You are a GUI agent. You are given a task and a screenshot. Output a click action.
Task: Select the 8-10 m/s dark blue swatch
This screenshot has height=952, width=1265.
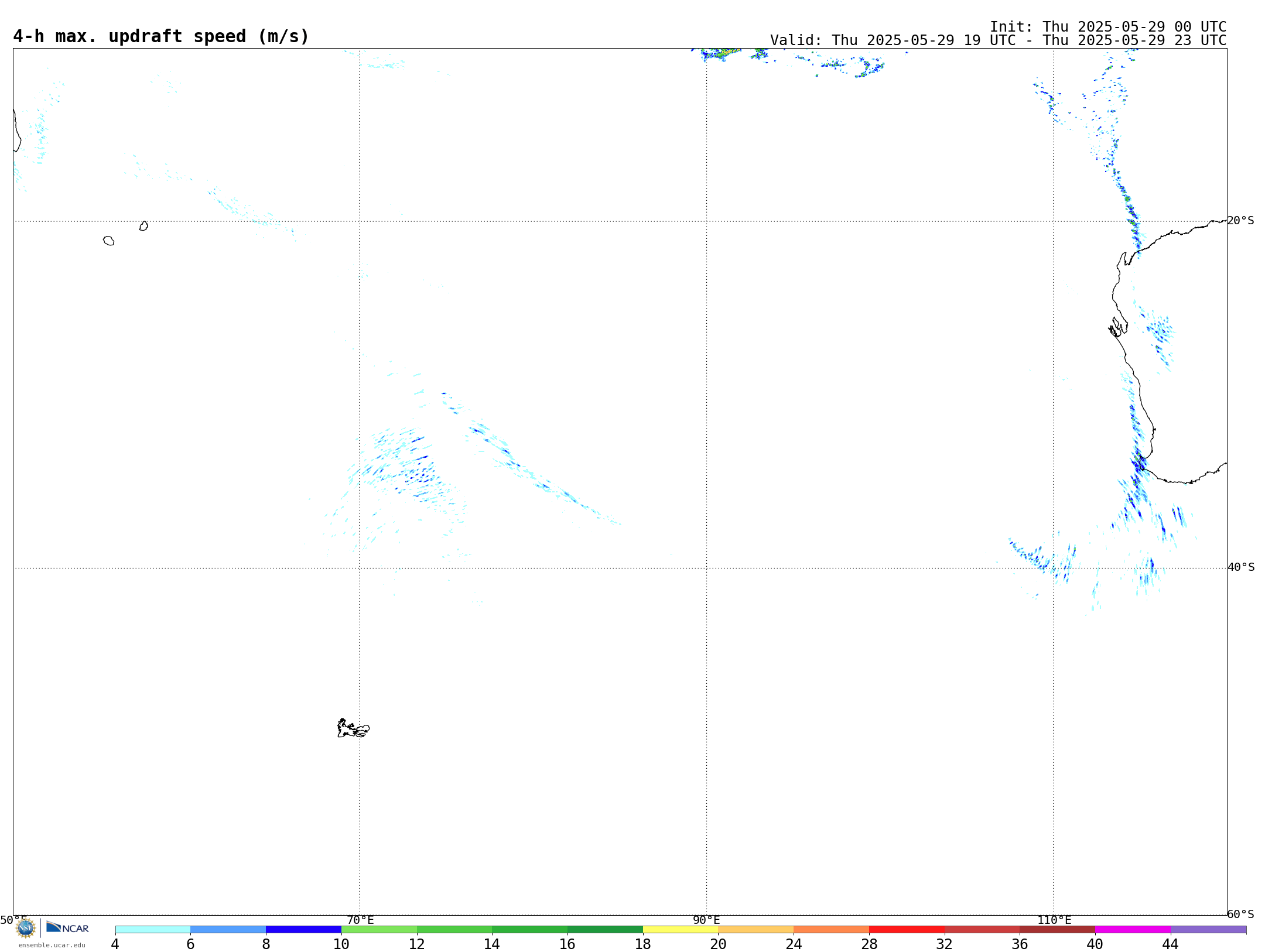coord(303,929)
